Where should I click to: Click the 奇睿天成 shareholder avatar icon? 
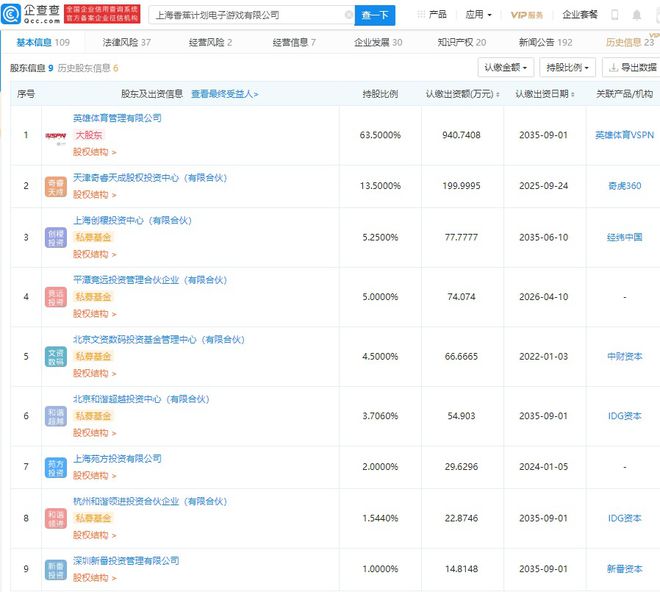[x=56, y=187]
